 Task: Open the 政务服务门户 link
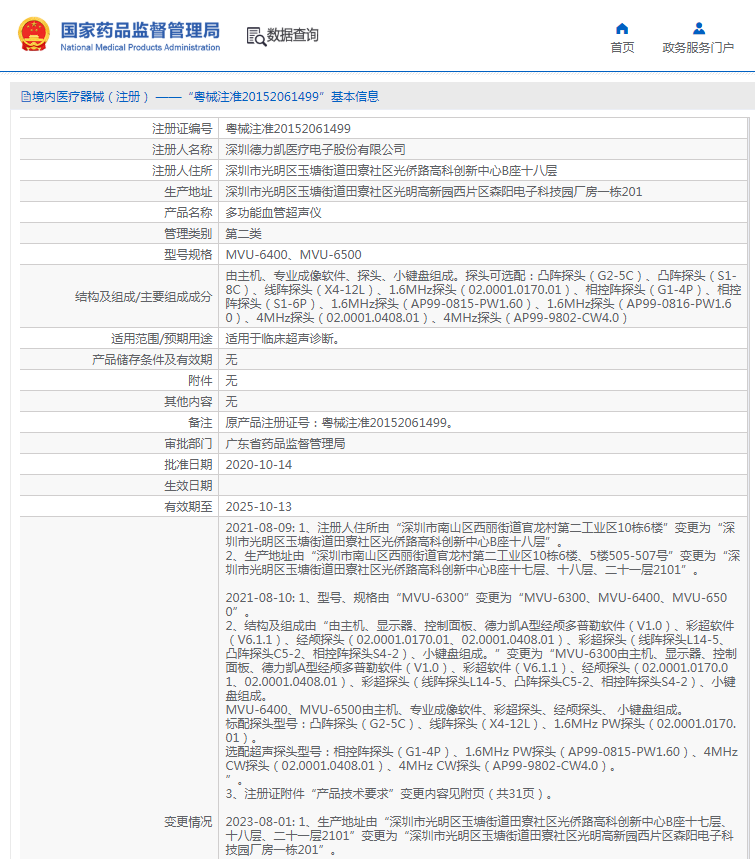click(x=698, y=48)
